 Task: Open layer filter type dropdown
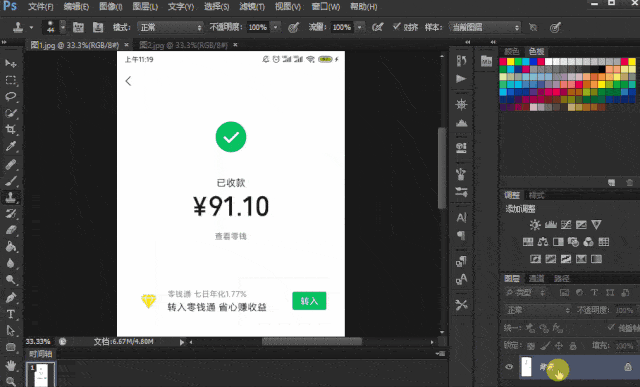point(525,292)
